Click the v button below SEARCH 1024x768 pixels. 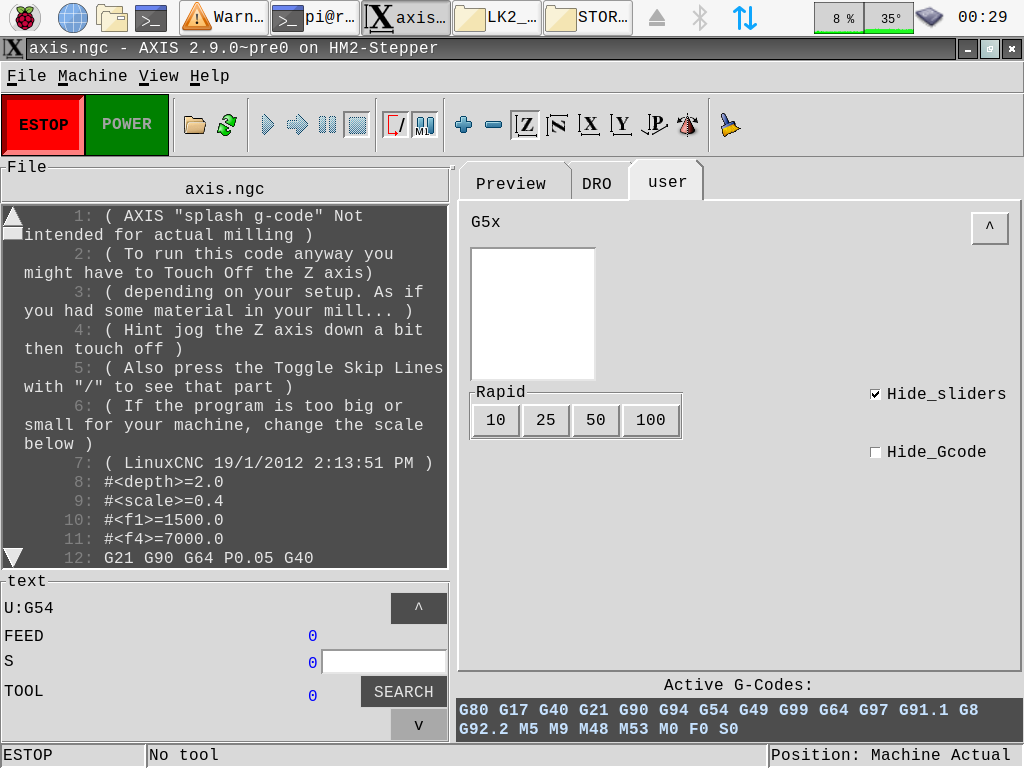coord(419,725)
